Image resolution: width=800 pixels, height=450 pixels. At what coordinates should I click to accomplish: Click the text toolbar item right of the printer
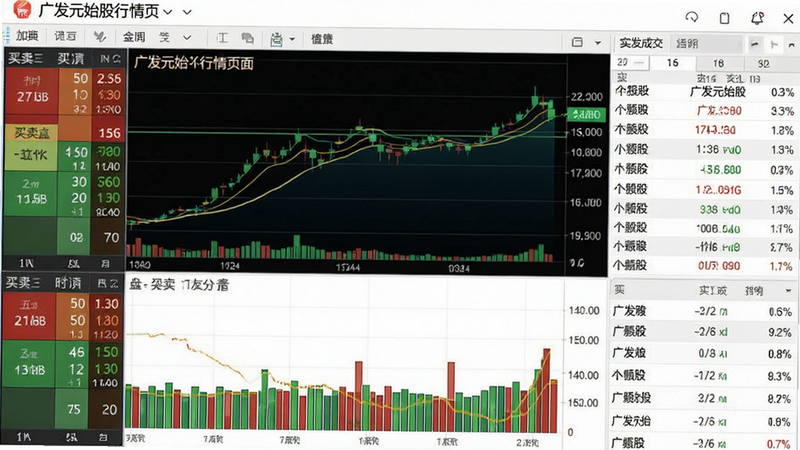(322, 39)
